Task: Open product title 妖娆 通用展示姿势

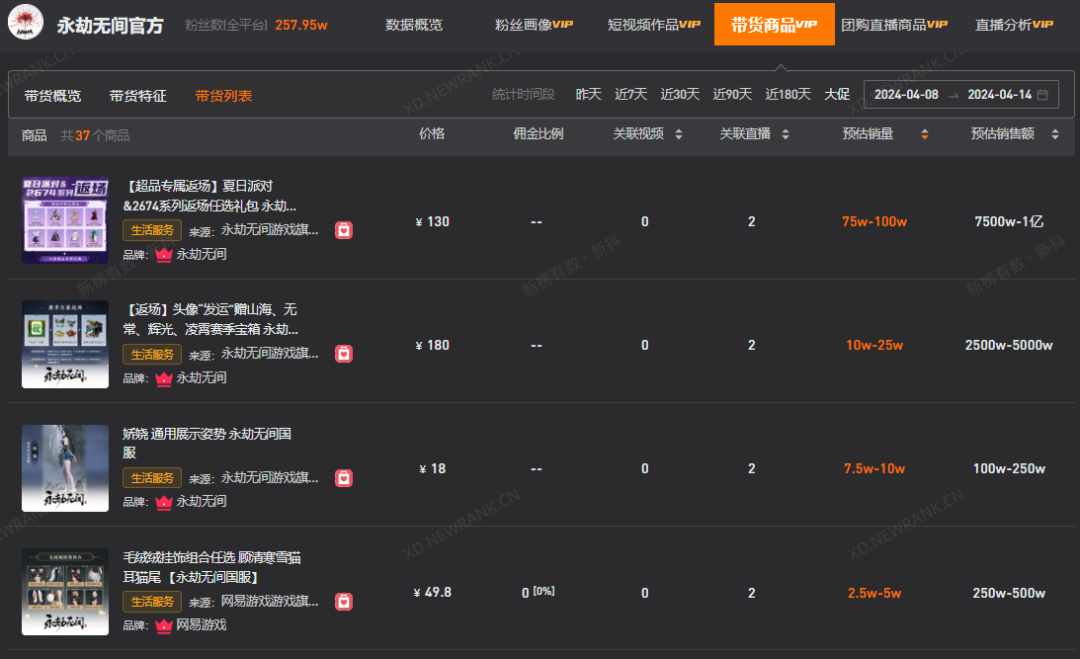Action: pos(207,443)
